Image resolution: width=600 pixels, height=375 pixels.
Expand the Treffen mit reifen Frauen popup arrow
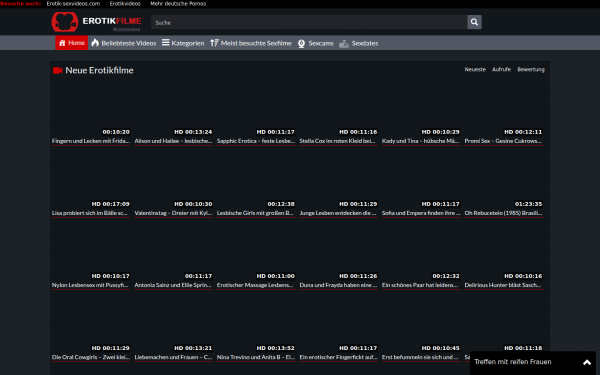(587, 362)
